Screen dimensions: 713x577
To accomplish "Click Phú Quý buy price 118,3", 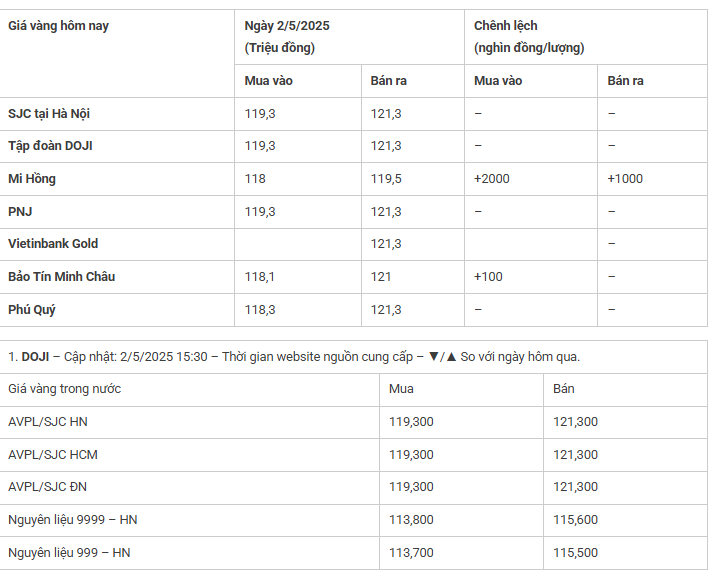I will [x=260, y=310].
